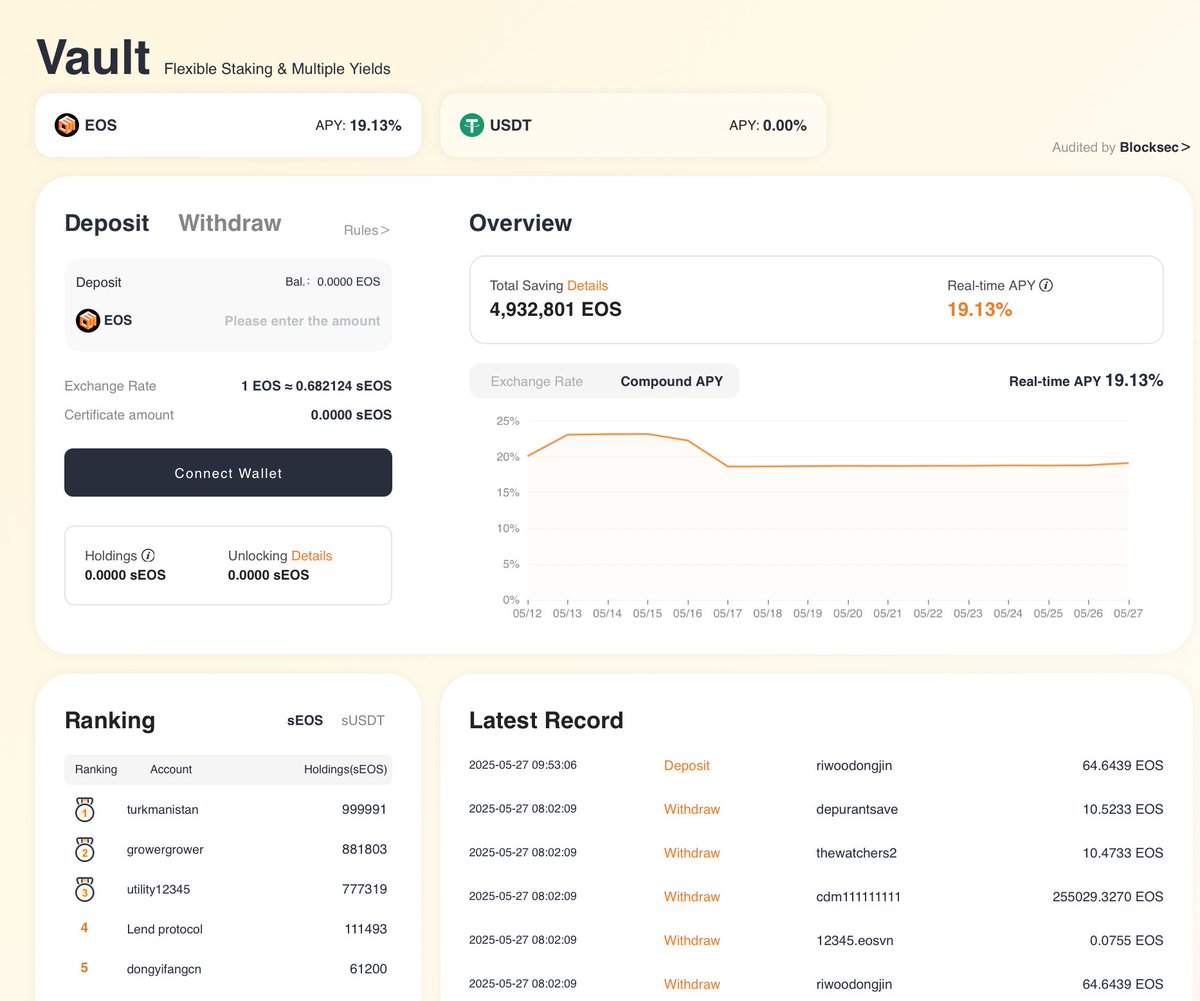Click account utility12345 in ranking
The width and height of the screenshot is (1200, 1001).
pos(159,889)
